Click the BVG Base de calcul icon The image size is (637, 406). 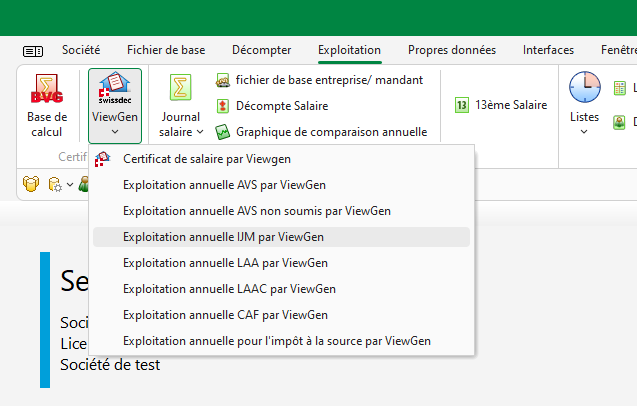point(46,91)
